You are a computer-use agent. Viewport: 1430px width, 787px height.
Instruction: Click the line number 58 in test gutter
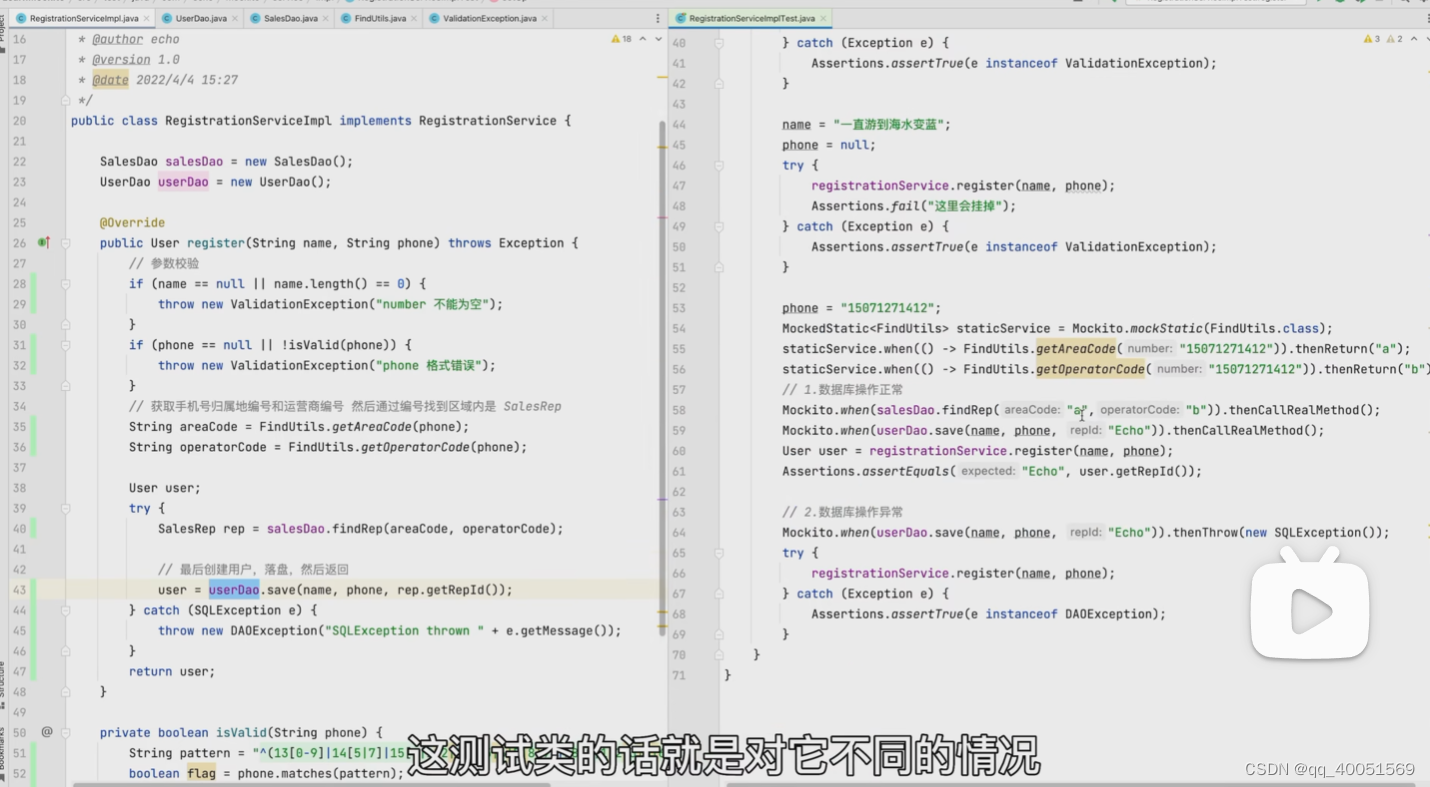coord(679,410)
